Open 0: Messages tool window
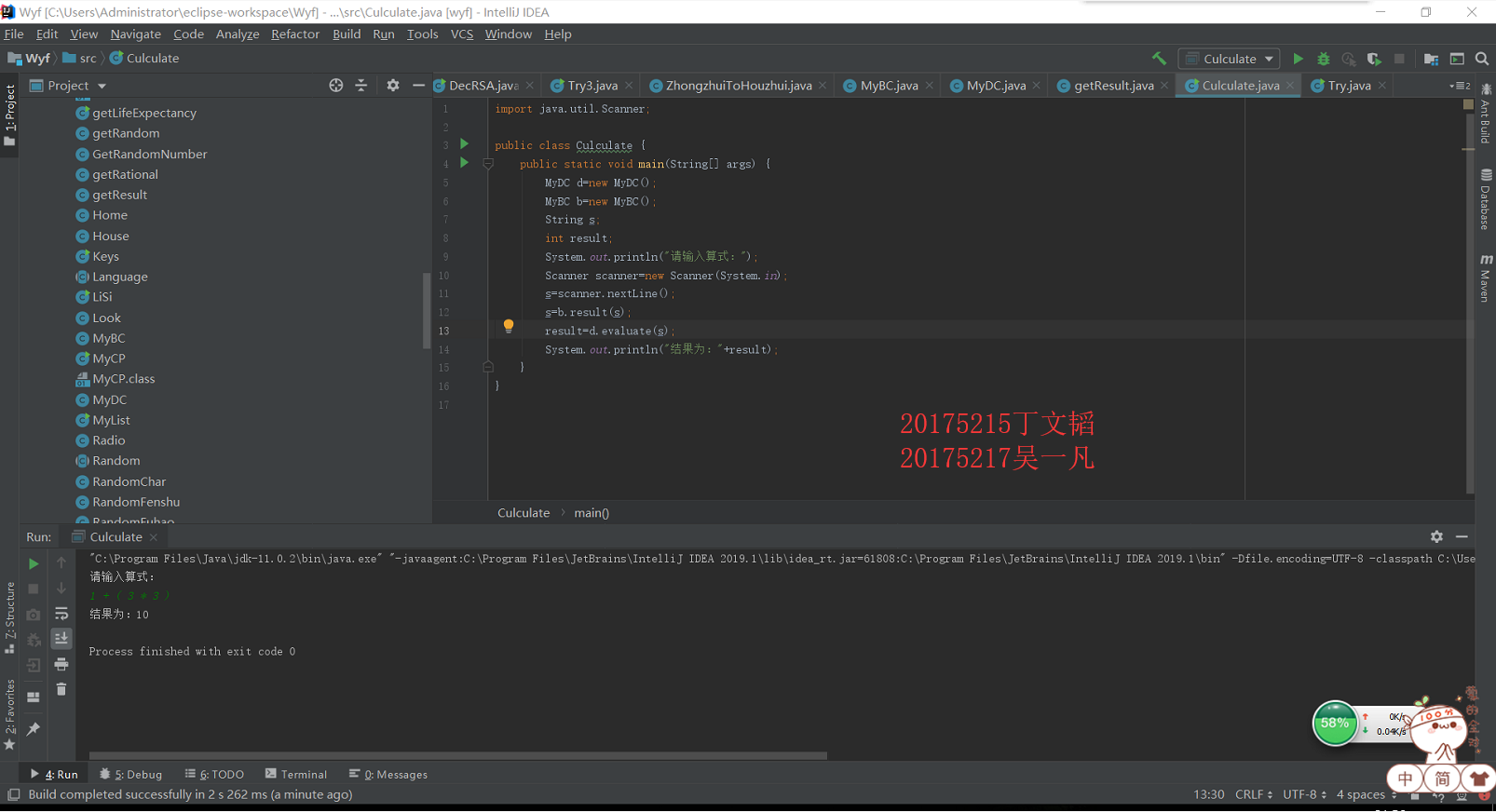This screenshot has height=812, width=1496. tap(388, 774)
